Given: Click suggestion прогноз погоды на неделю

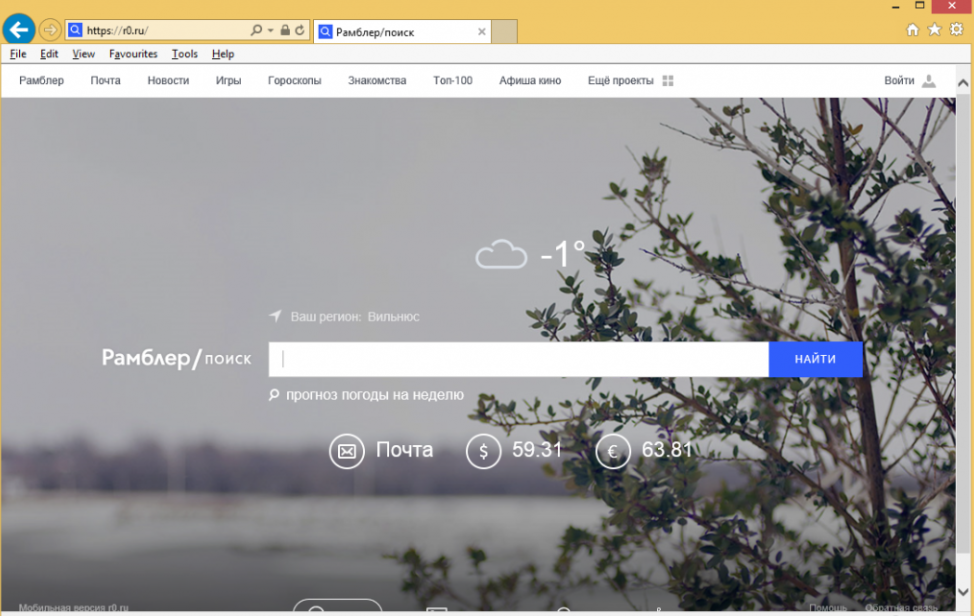Looking at the screenshot, I should pyautogui.click(x=375, y=395).
